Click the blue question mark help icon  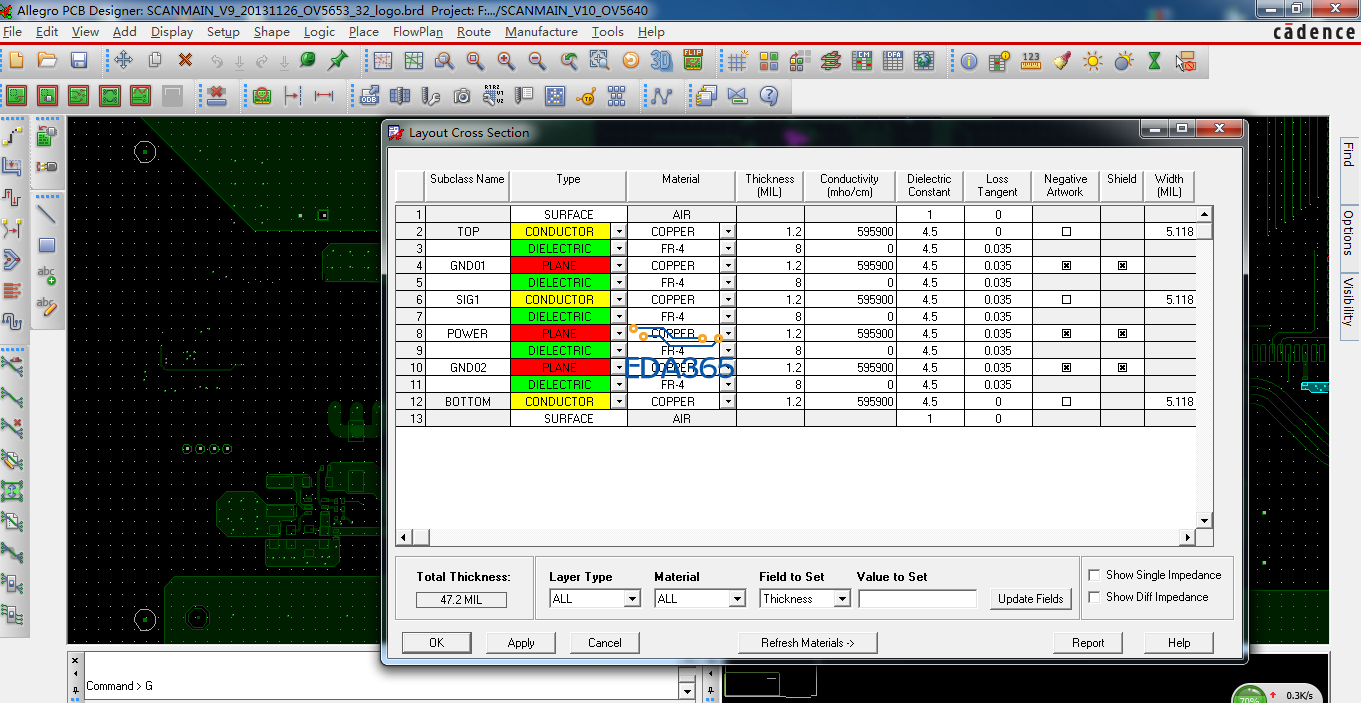769,96
